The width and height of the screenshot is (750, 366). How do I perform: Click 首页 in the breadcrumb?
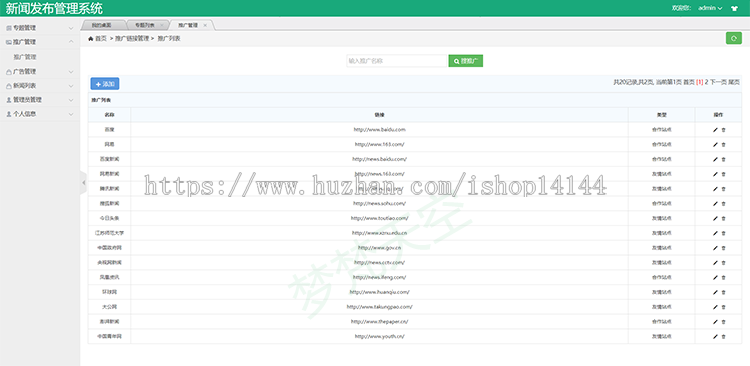click(100, 39)
